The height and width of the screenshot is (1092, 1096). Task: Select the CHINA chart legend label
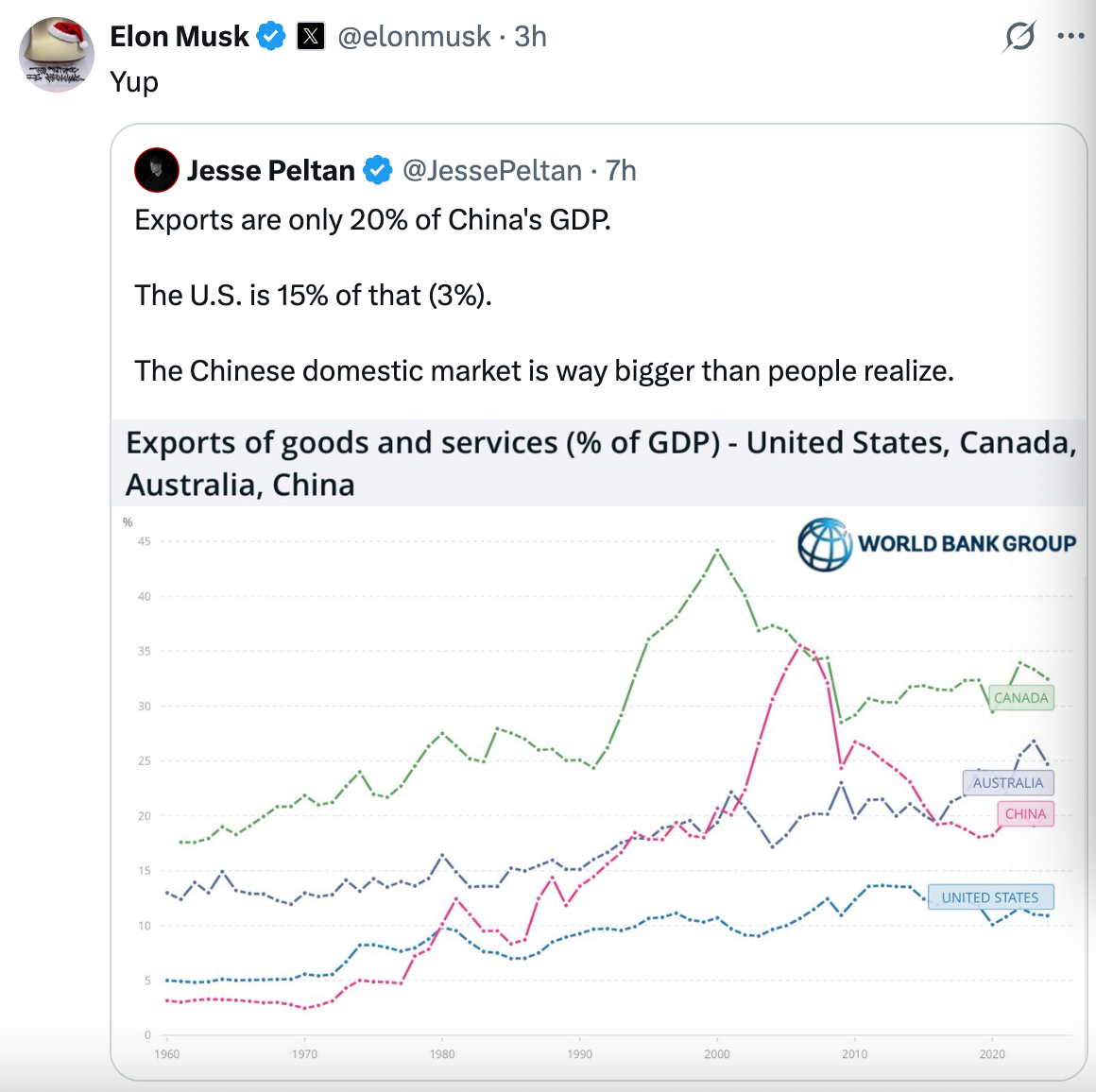coord(1025,814)
